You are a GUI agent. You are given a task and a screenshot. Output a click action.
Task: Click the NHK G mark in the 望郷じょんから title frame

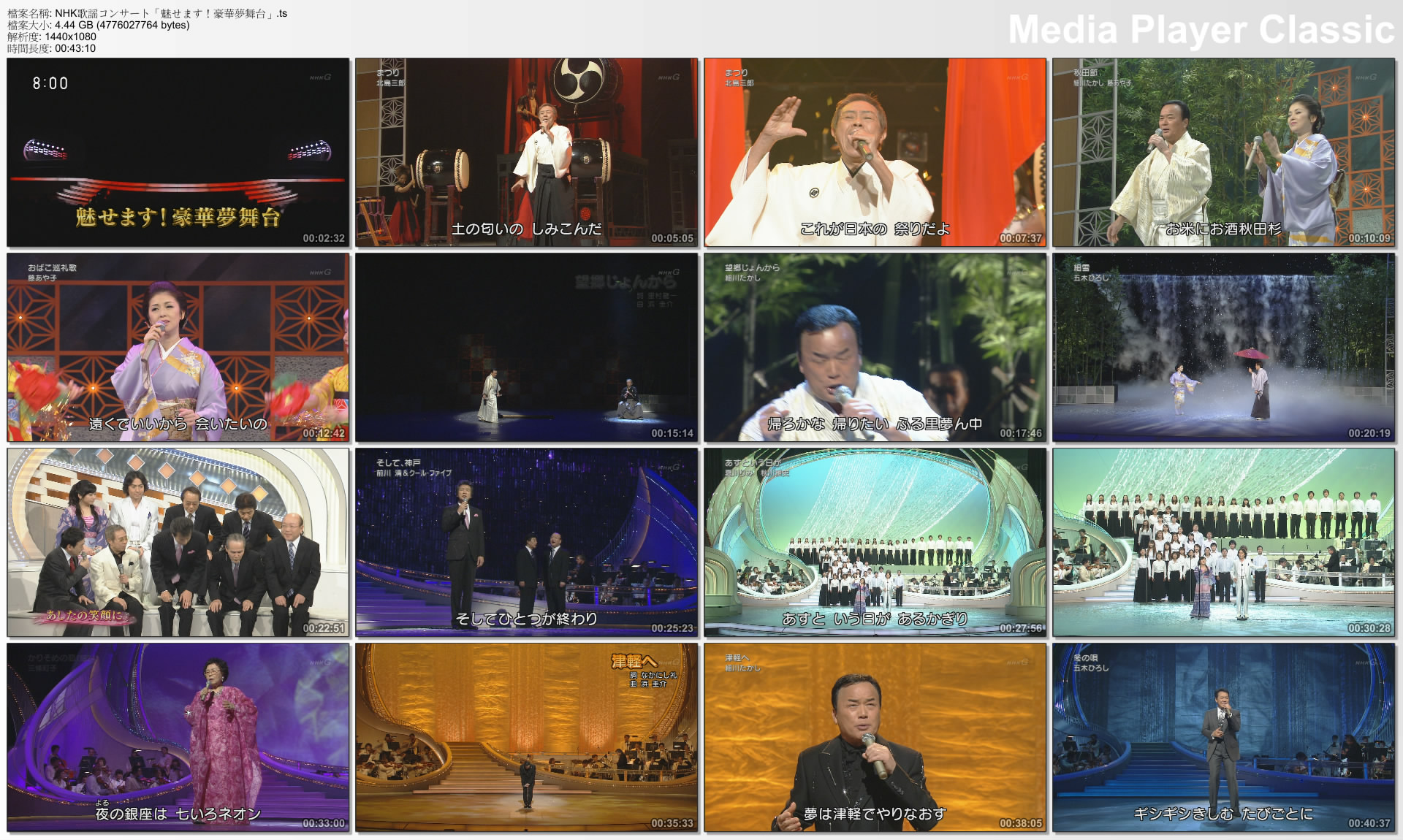(x=669, y=270)
